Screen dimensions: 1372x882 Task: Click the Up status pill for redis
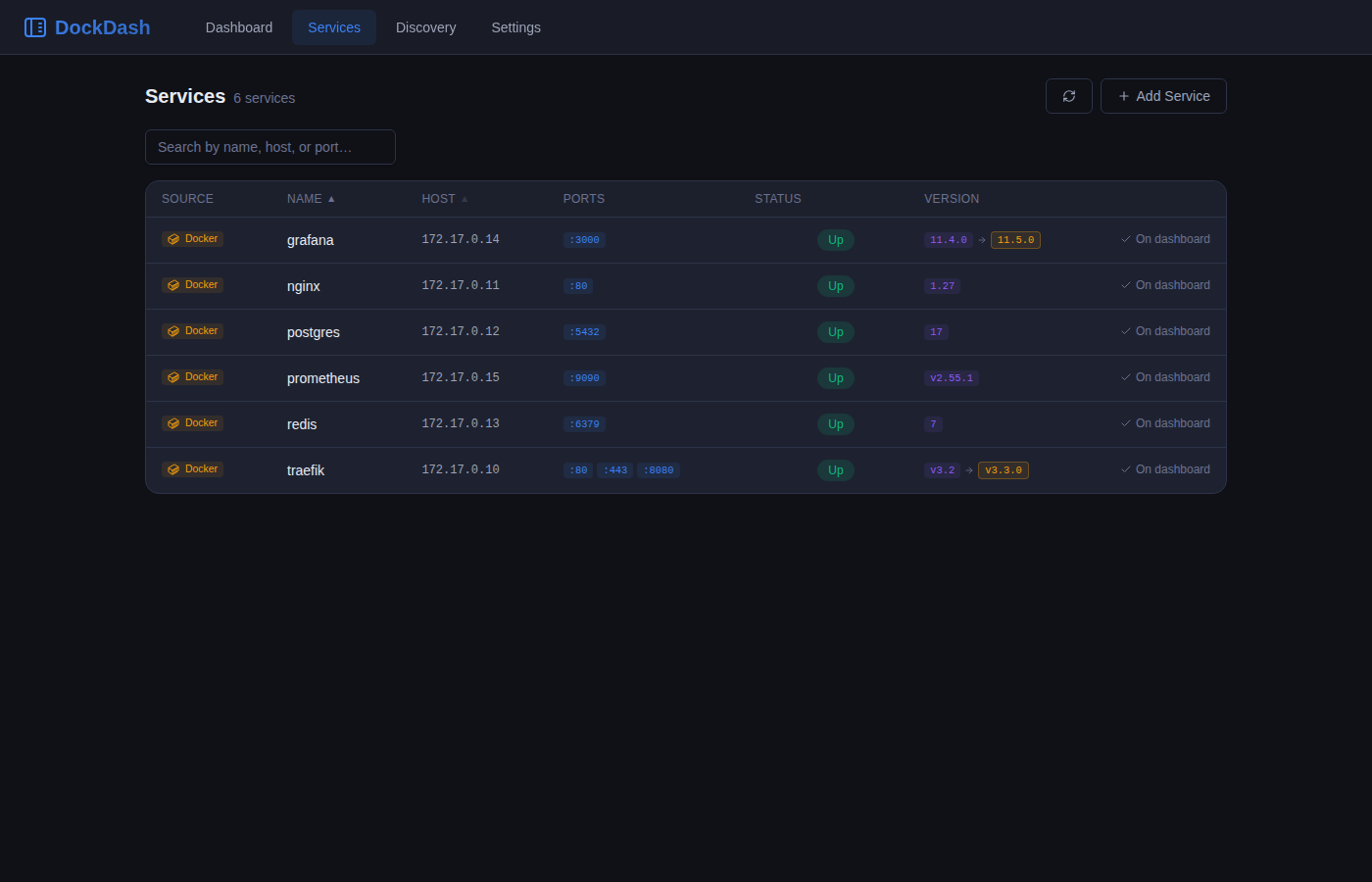pos(836,424)
